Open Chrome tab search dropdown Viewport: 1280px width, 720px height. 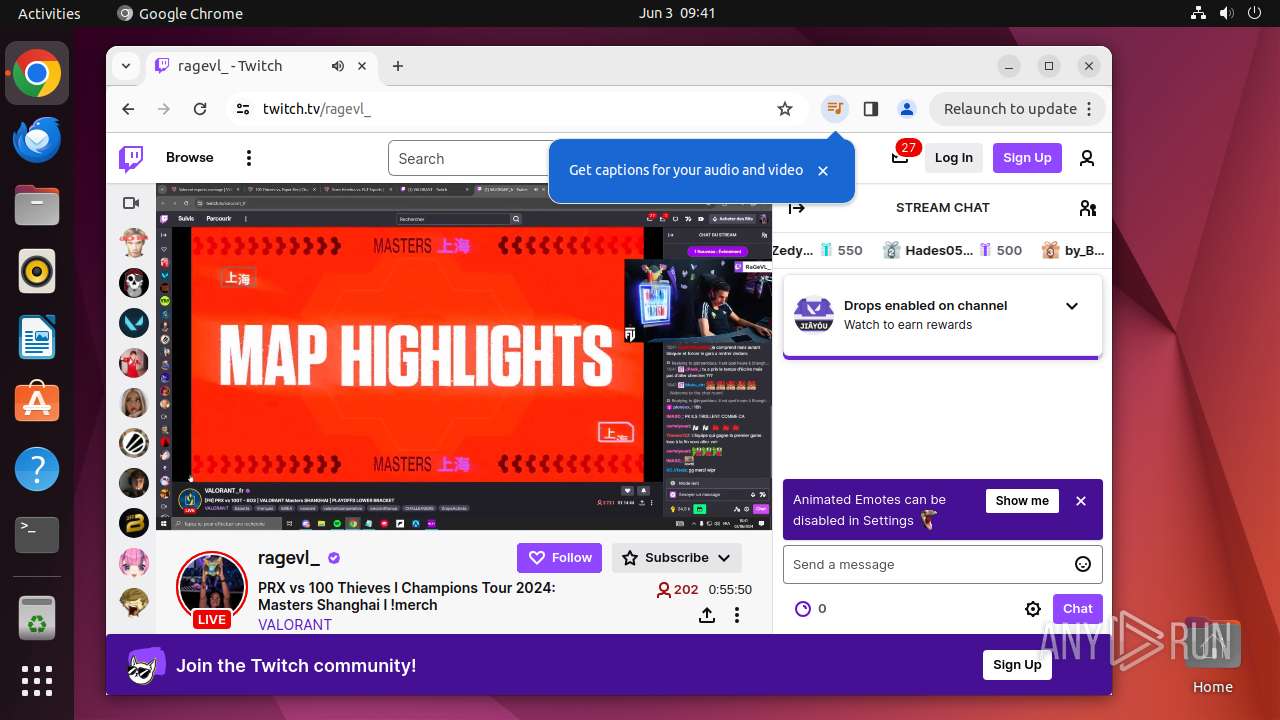(126, 66)
